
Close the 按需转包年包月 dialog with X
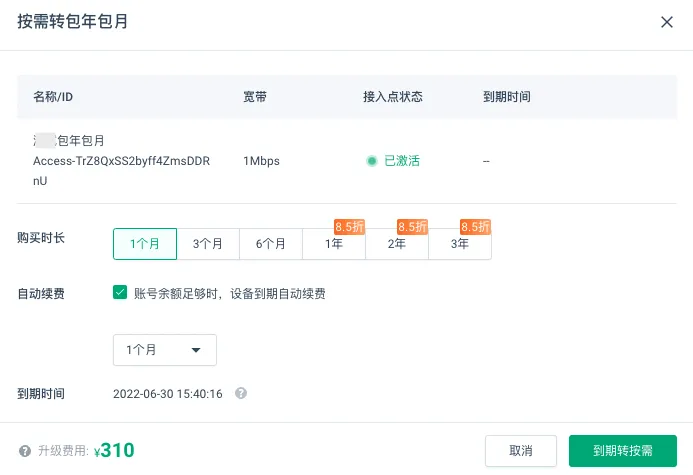(x=666, y=22)
